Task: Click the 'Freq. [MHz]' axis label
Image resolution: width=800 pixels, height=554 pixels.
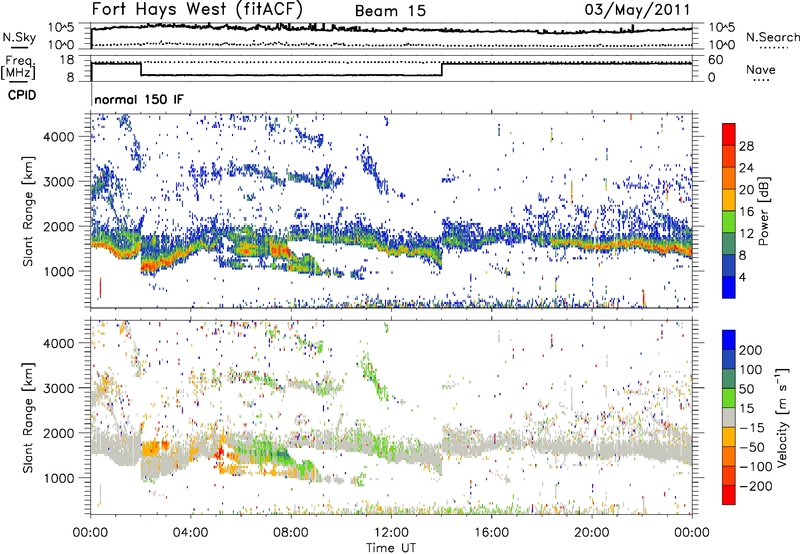Action: (x=18, y=68)
